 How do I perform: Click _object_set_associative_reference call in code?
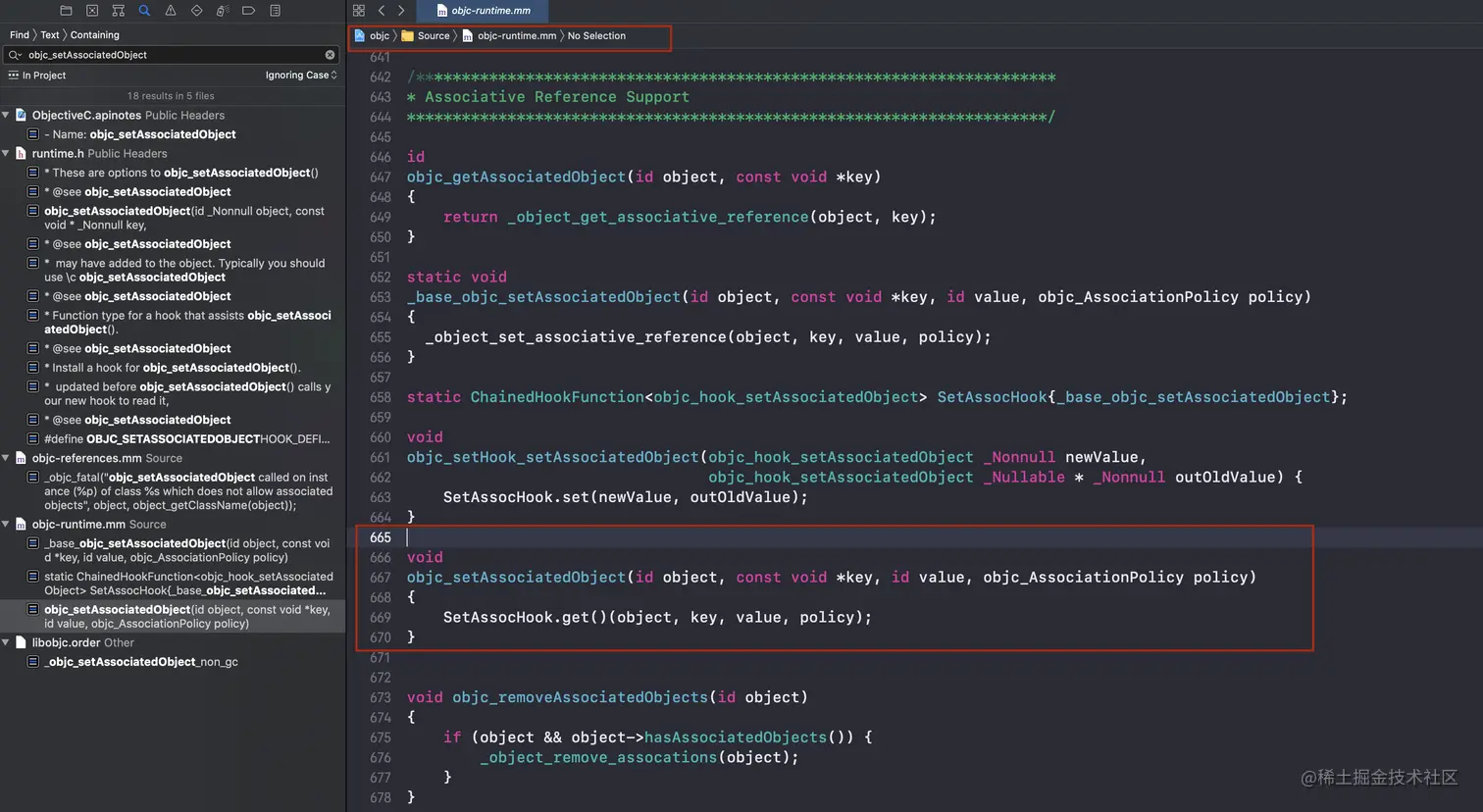pyautogui.click(x=576, y=337)
